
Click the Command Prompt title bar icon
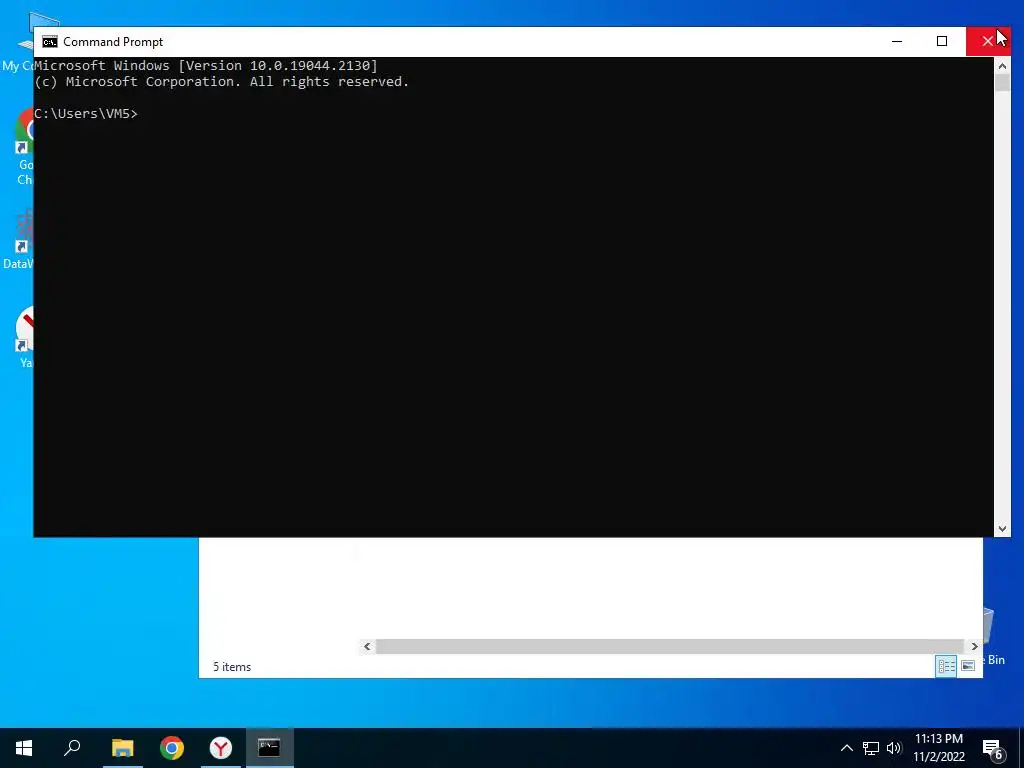click(x=50, y=42)
